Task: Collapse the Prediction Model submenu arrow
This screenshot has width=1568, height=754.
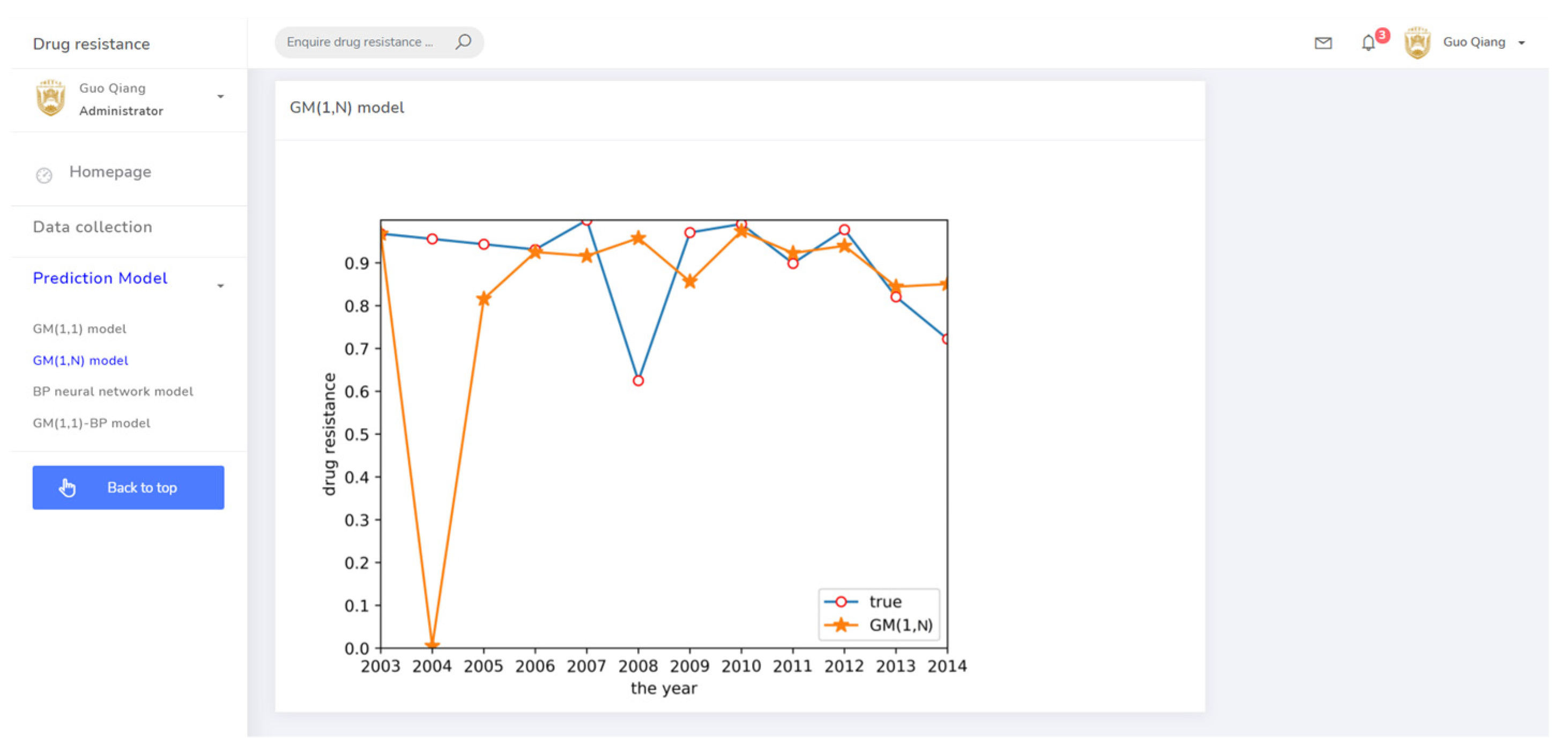Action: pyautogui.click(x=220, y=286)
